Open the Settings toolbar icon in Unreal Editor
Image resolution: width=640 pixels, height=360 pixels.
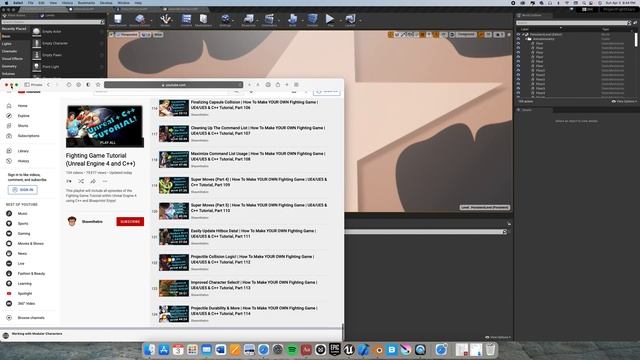pyautogui.click(x=225, y=20)
